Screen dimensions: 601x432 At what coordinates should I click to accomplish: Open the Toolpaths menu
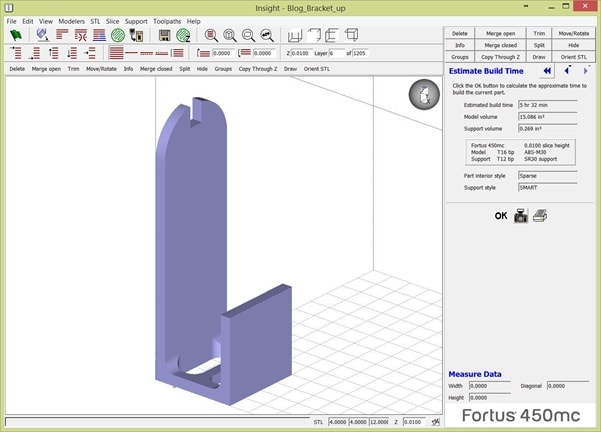(x=167, y=21)
